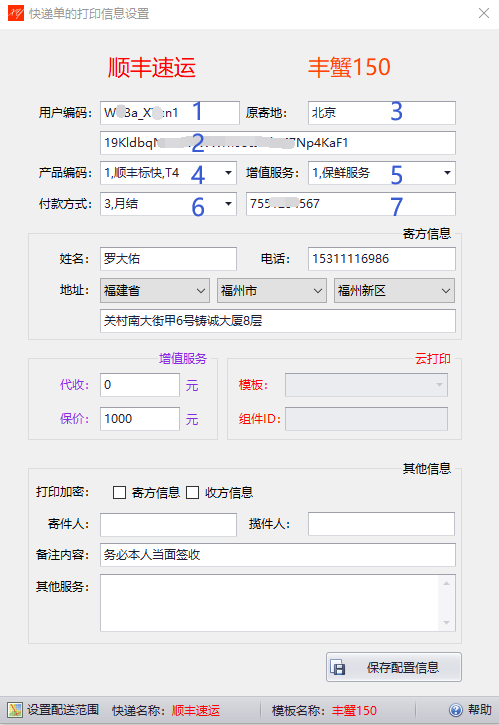Viewport: 499px width, 725px height.
Task: Click the 云打印 group label
Action: click(x=433, y=359)
